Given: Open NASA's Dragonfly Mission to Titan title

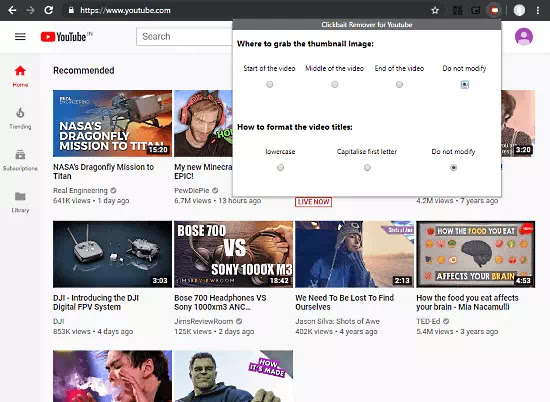Looking at the screenshot, I should (103, 172).
